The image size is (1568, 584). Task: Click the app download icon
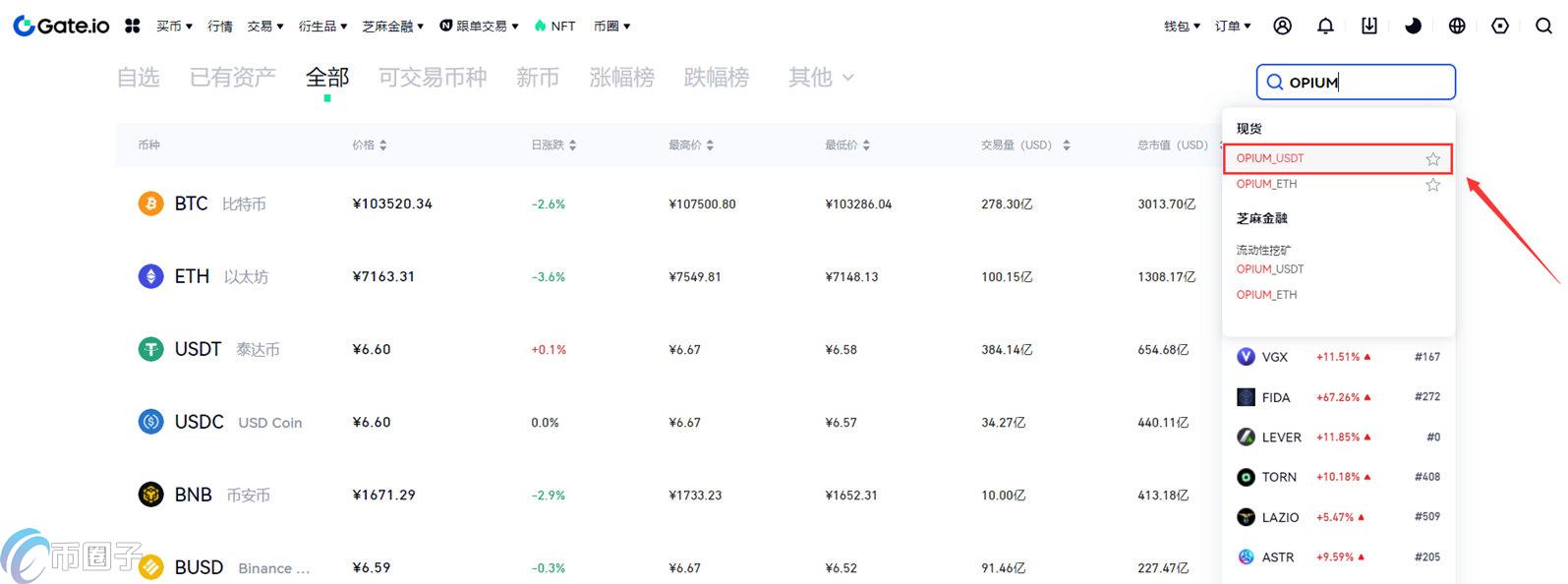[1369, 26]
